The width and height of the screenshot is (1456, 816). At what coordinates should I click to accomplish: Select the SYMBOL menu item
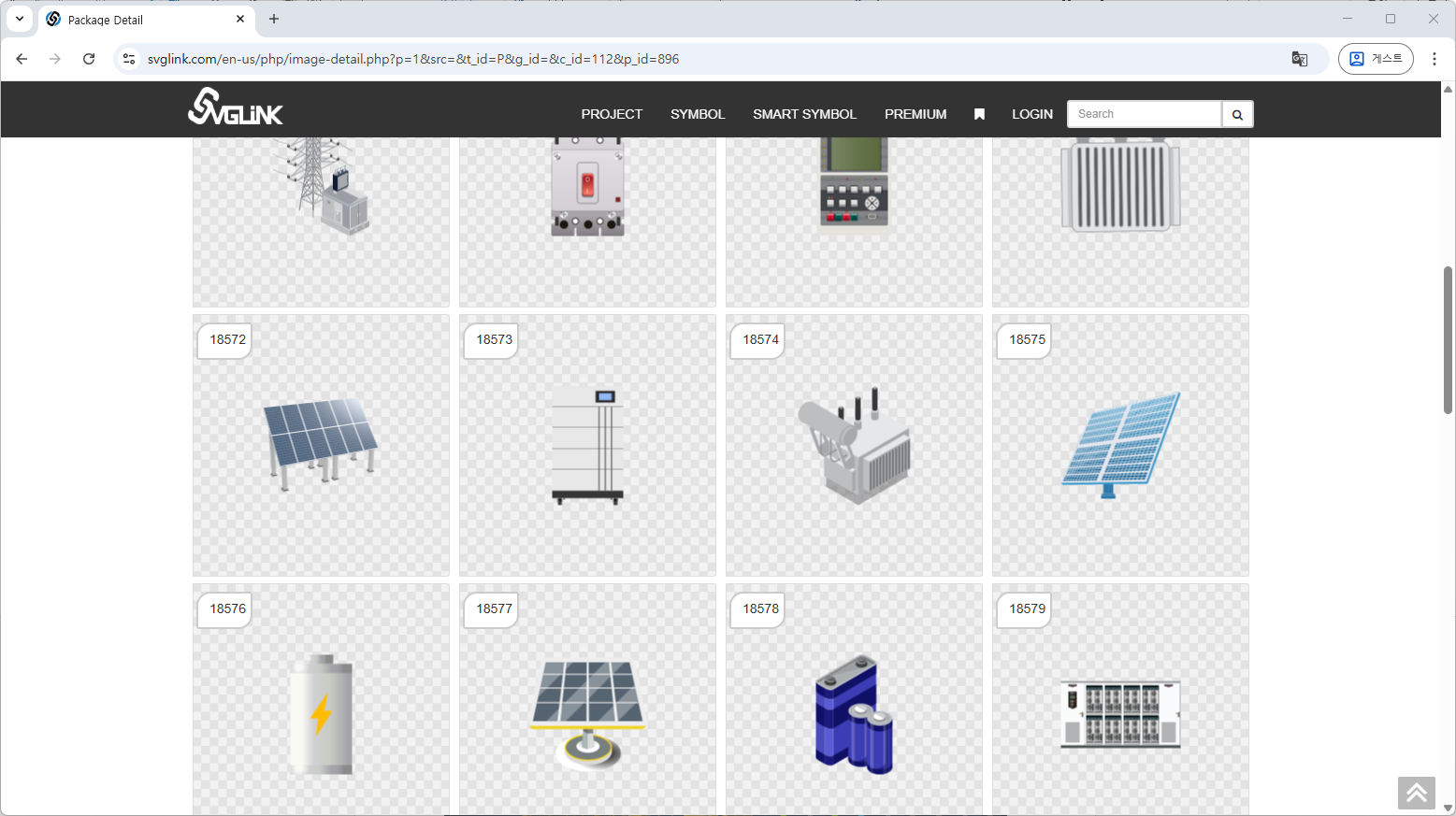pyautogui.click(x=697, y=114)
